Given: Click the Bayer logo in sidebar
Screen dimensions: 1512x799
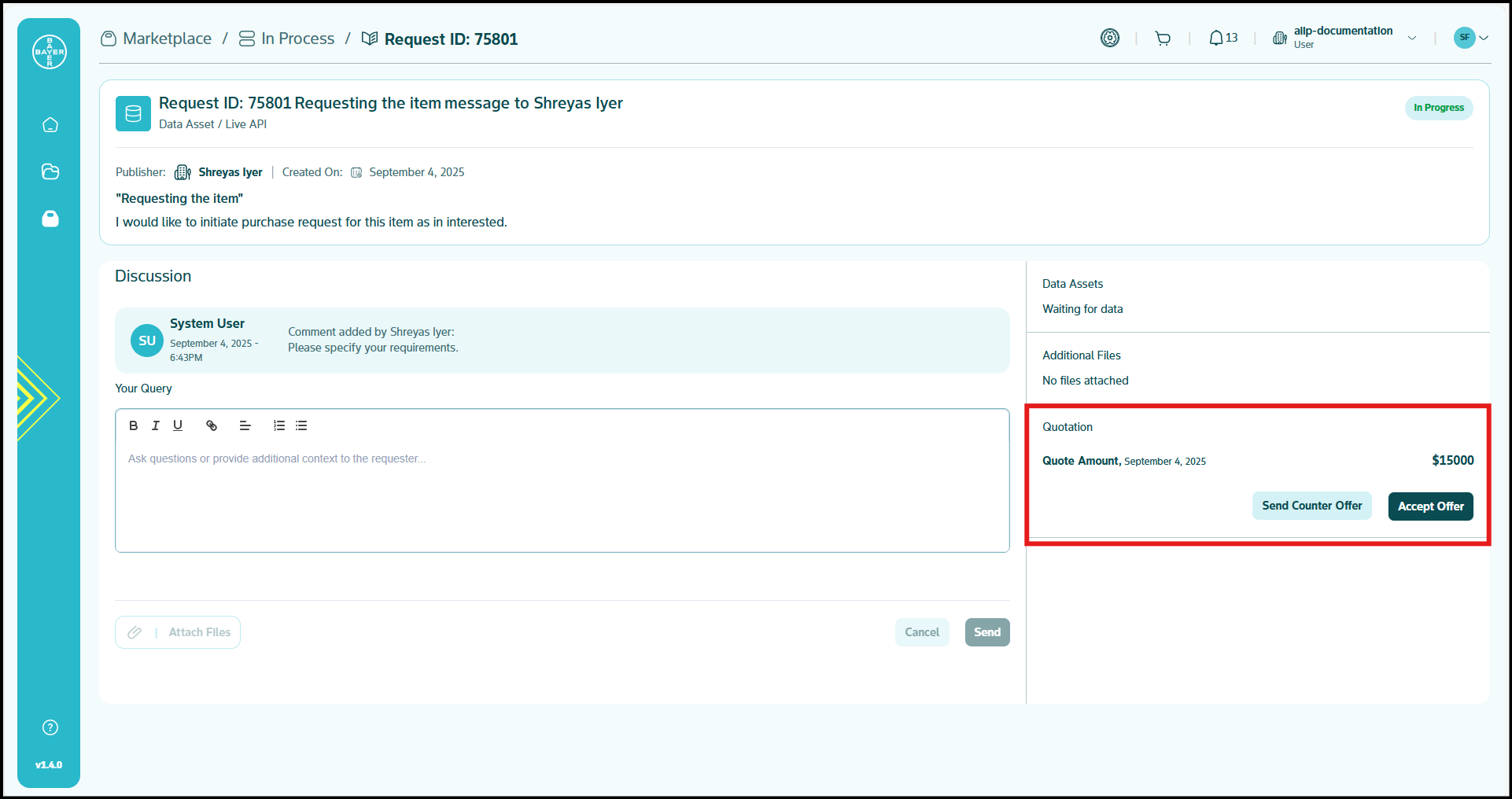Looking at the screenshot, I should coord(49,52).
